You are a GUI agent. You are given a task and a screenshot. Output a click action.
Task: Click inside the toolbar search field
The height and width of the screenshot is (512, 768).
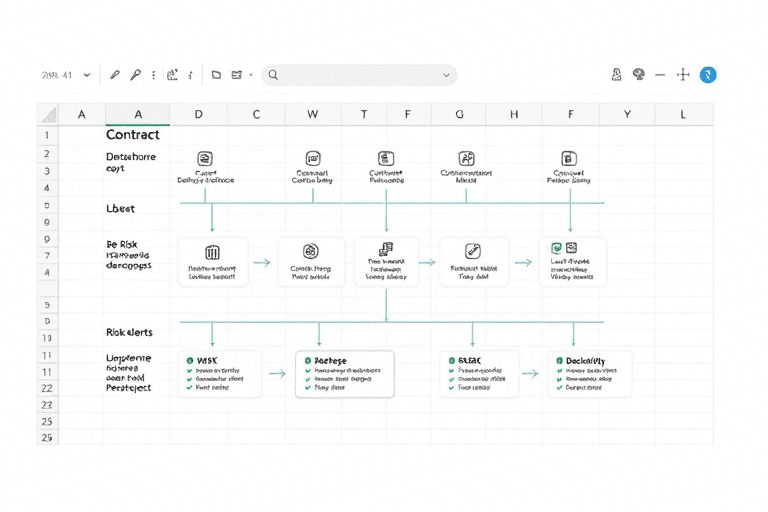pyautogui.click(x=360, y=75)
